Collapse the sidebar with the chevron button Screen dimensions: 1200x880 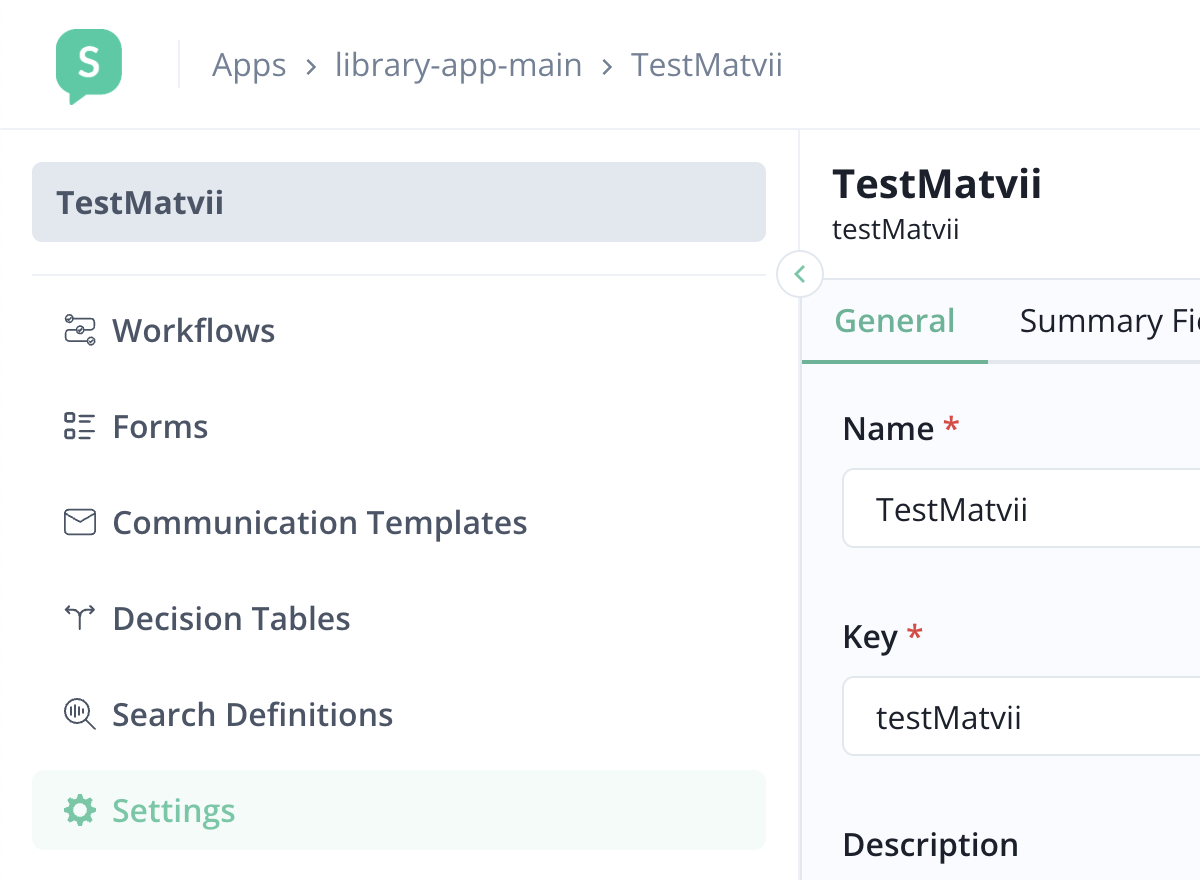799,274
